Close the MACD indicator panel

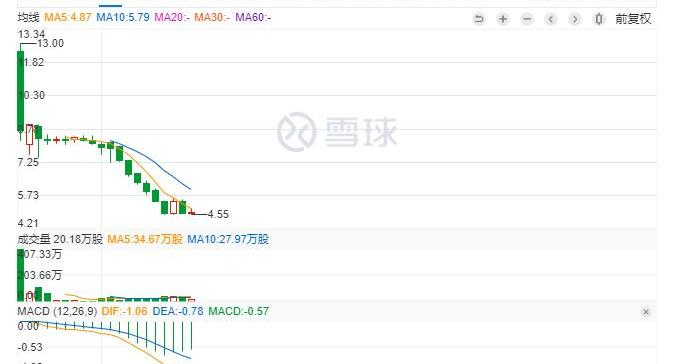click(646, 312)
